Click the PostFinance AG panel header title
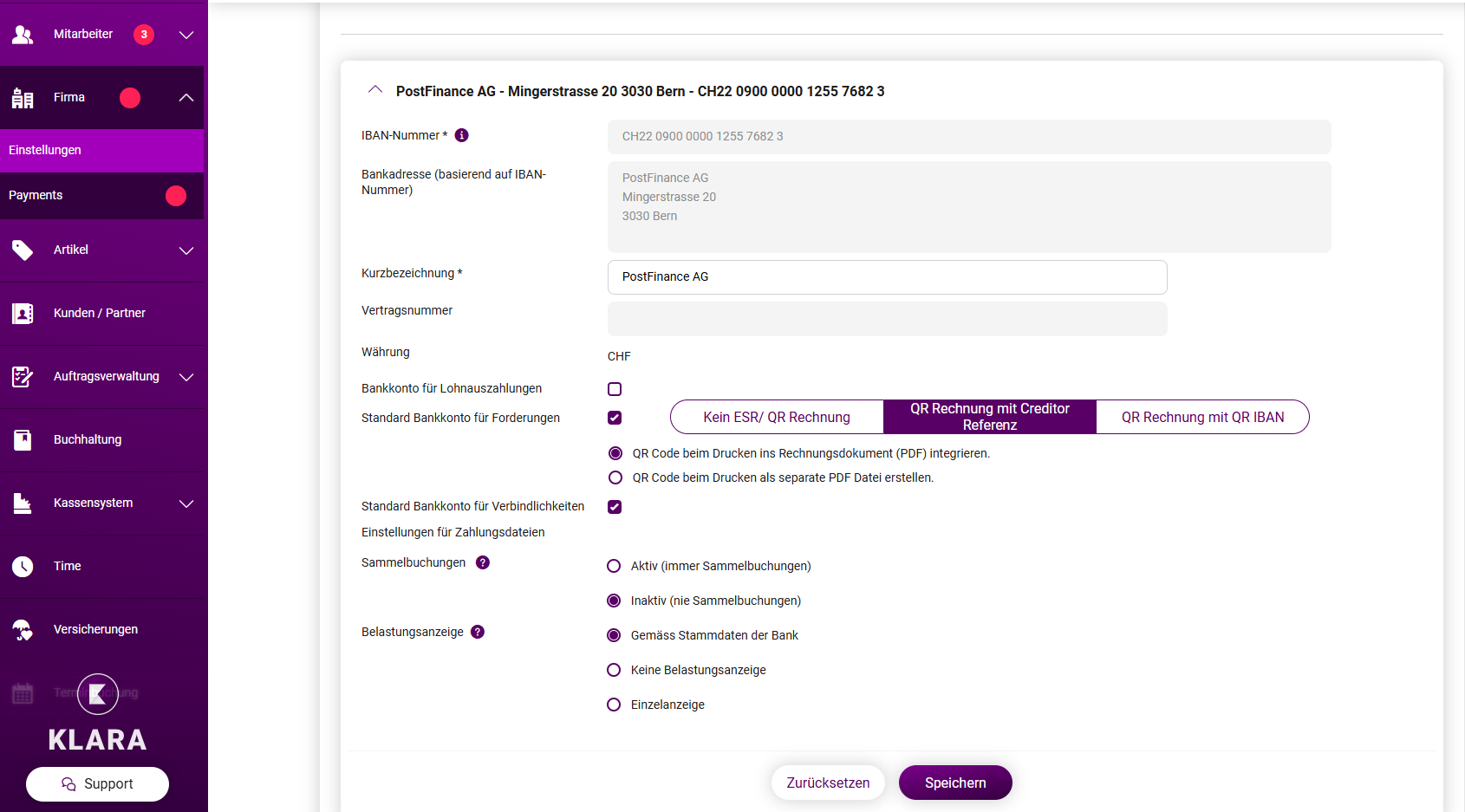1465x812 pixels. tap(640, 91)
